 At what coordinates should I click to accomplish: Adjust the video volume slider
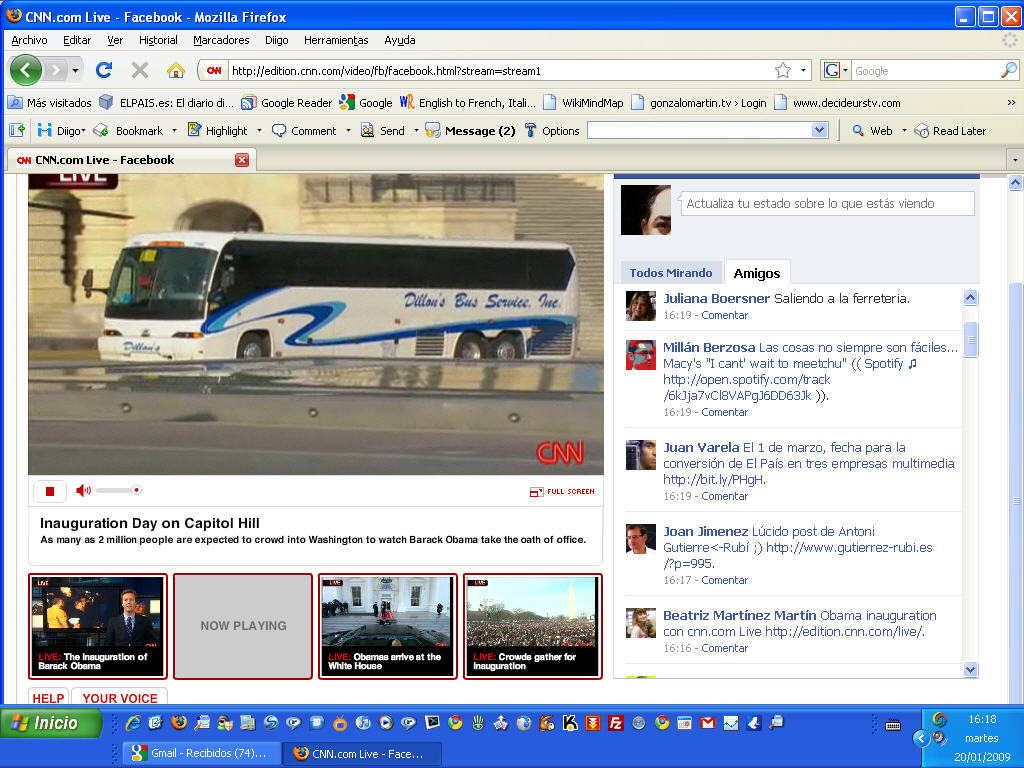tap(119, 490)
